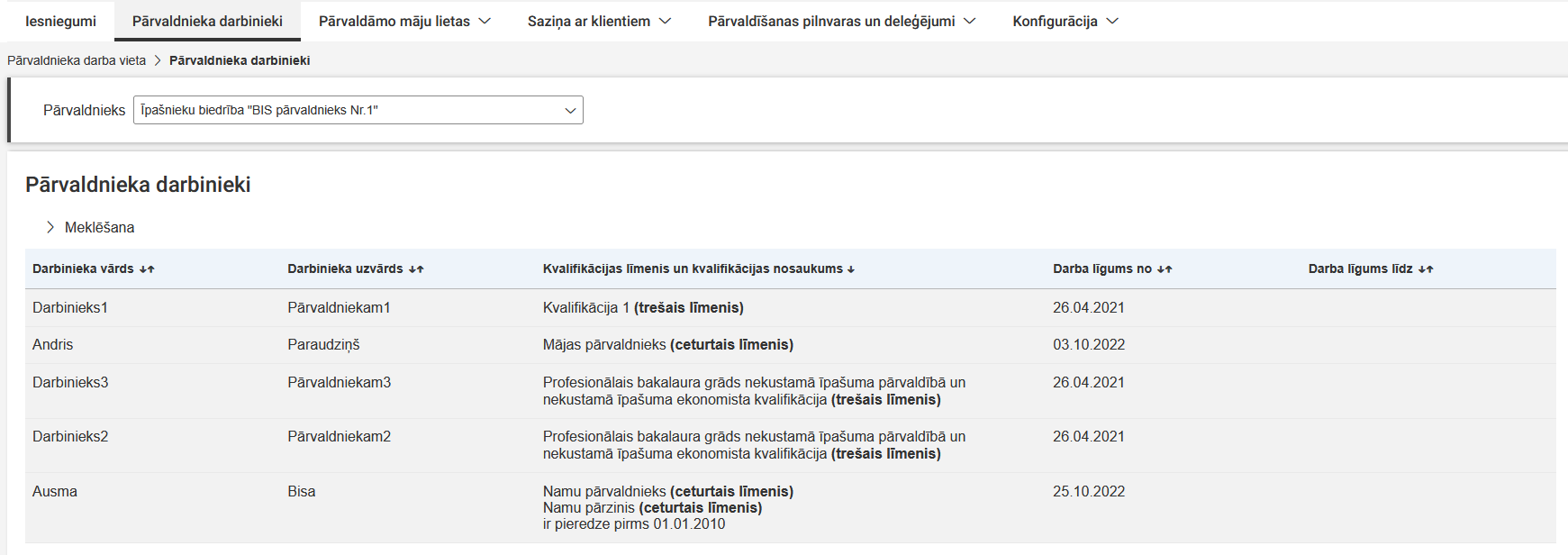Click Namu pārvaldnieks (ceturtais līmenis) text

click(x=668, y=491)
